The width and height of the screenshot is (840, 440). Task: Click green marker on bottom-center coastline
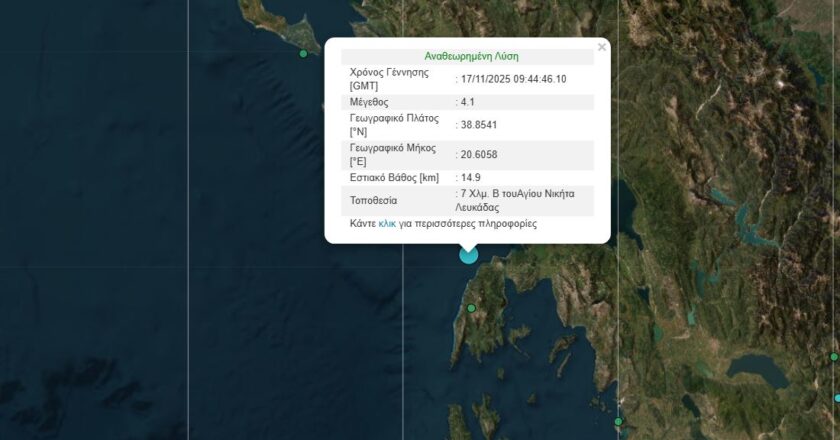pyautogui.click(x=618, y=422)
